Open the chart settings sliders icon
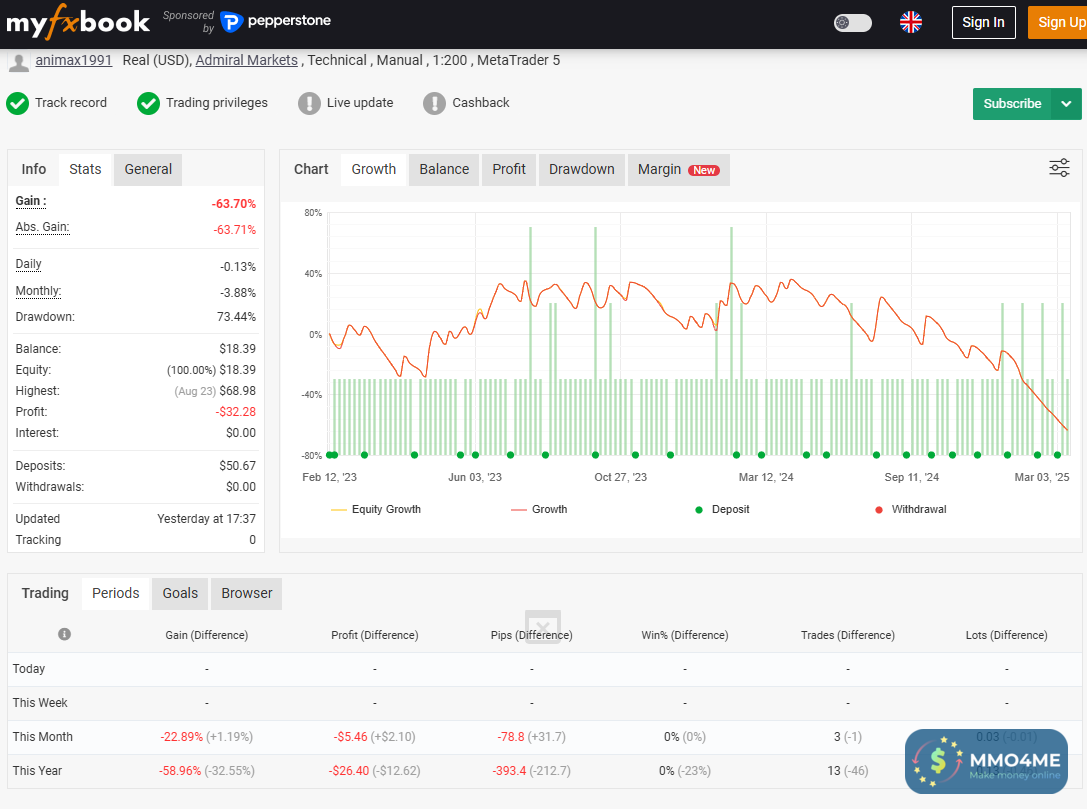This screenshot has width=1087, height=809. coord(1059,168)
